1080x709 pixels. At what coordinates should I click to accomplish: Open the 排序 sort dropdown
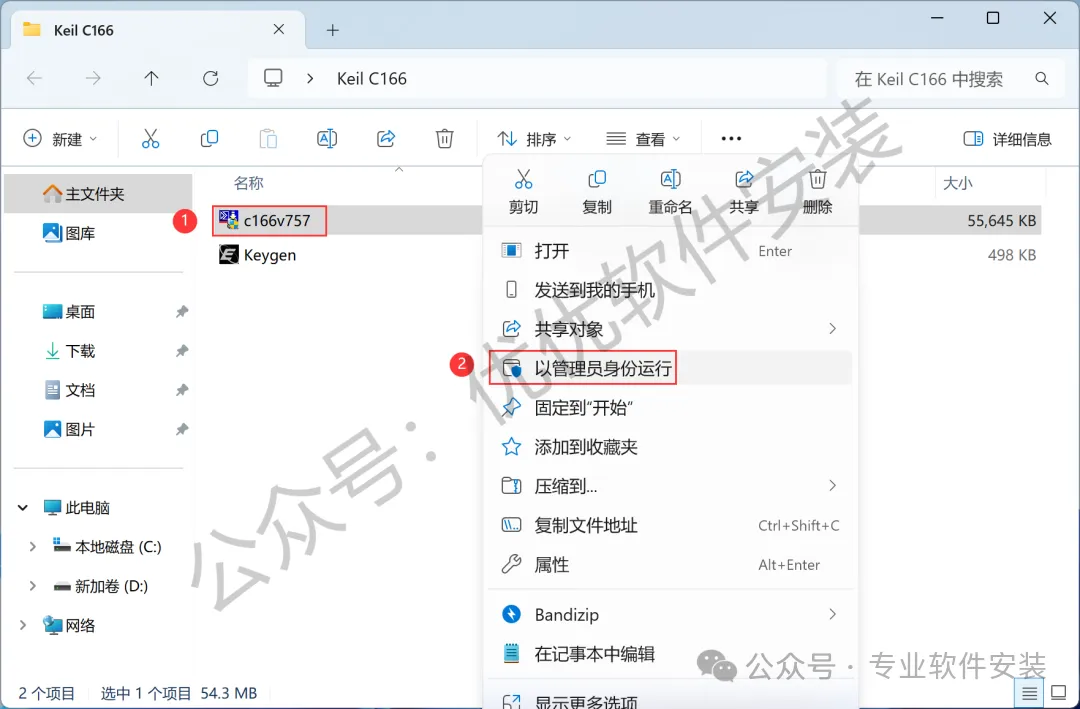pos(534,139)
